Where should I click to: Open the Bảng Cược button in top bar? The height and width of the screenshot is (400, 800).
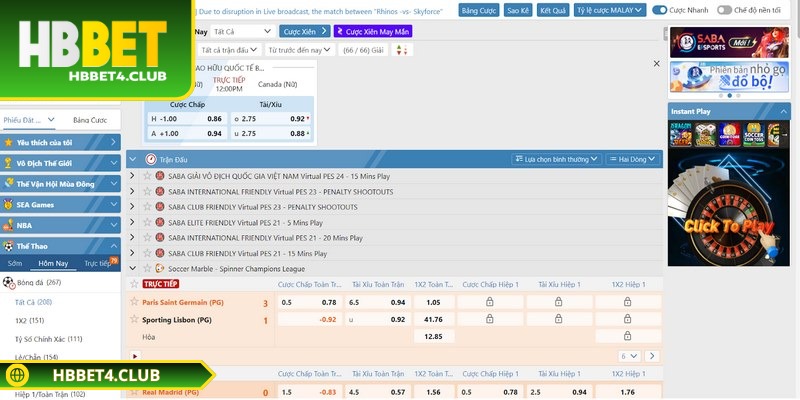click(x=479, y=10)
